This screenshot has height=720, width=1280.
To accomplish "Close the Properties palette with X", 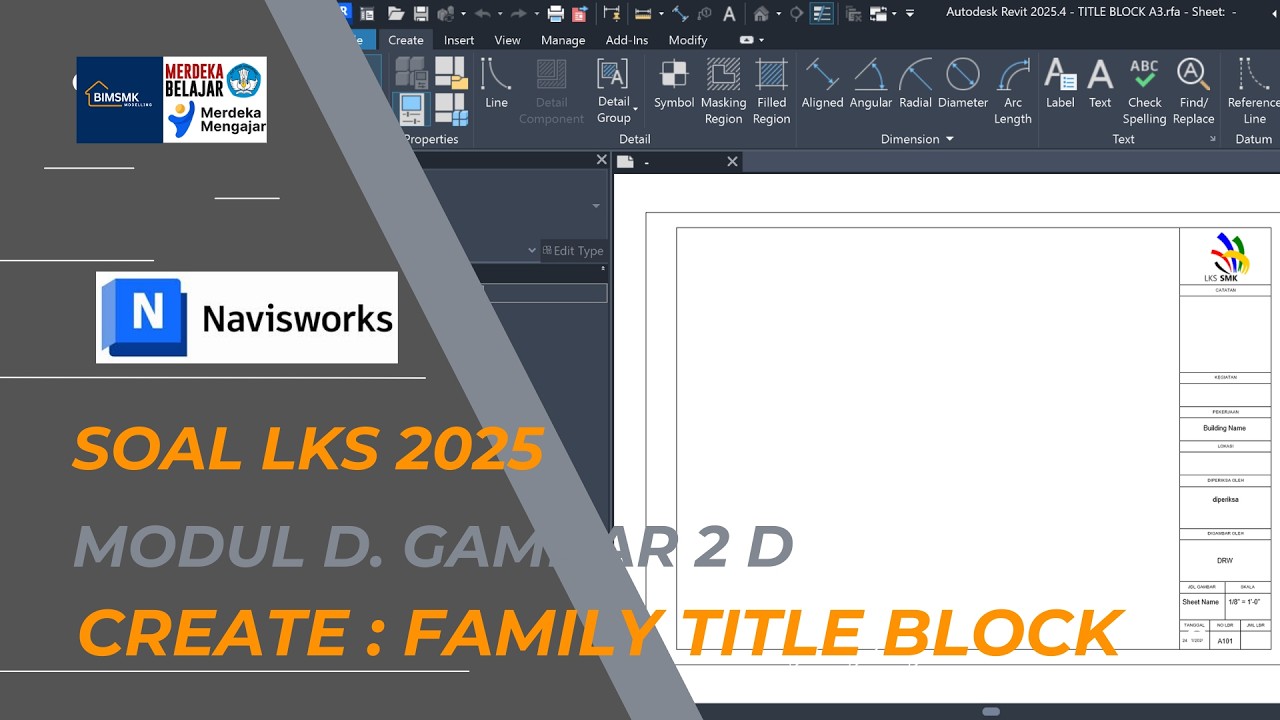I will pos(601,160).
